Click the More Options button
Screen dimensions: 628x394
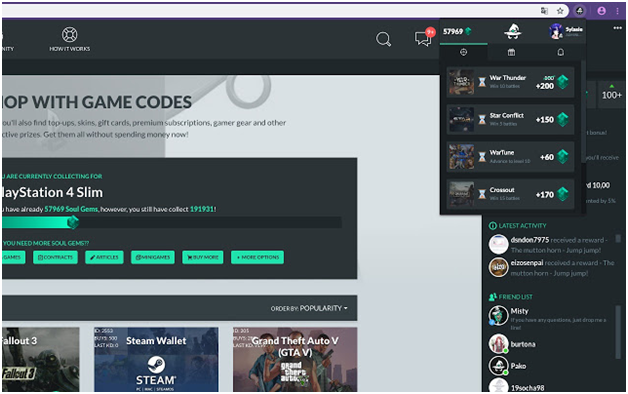257,257
